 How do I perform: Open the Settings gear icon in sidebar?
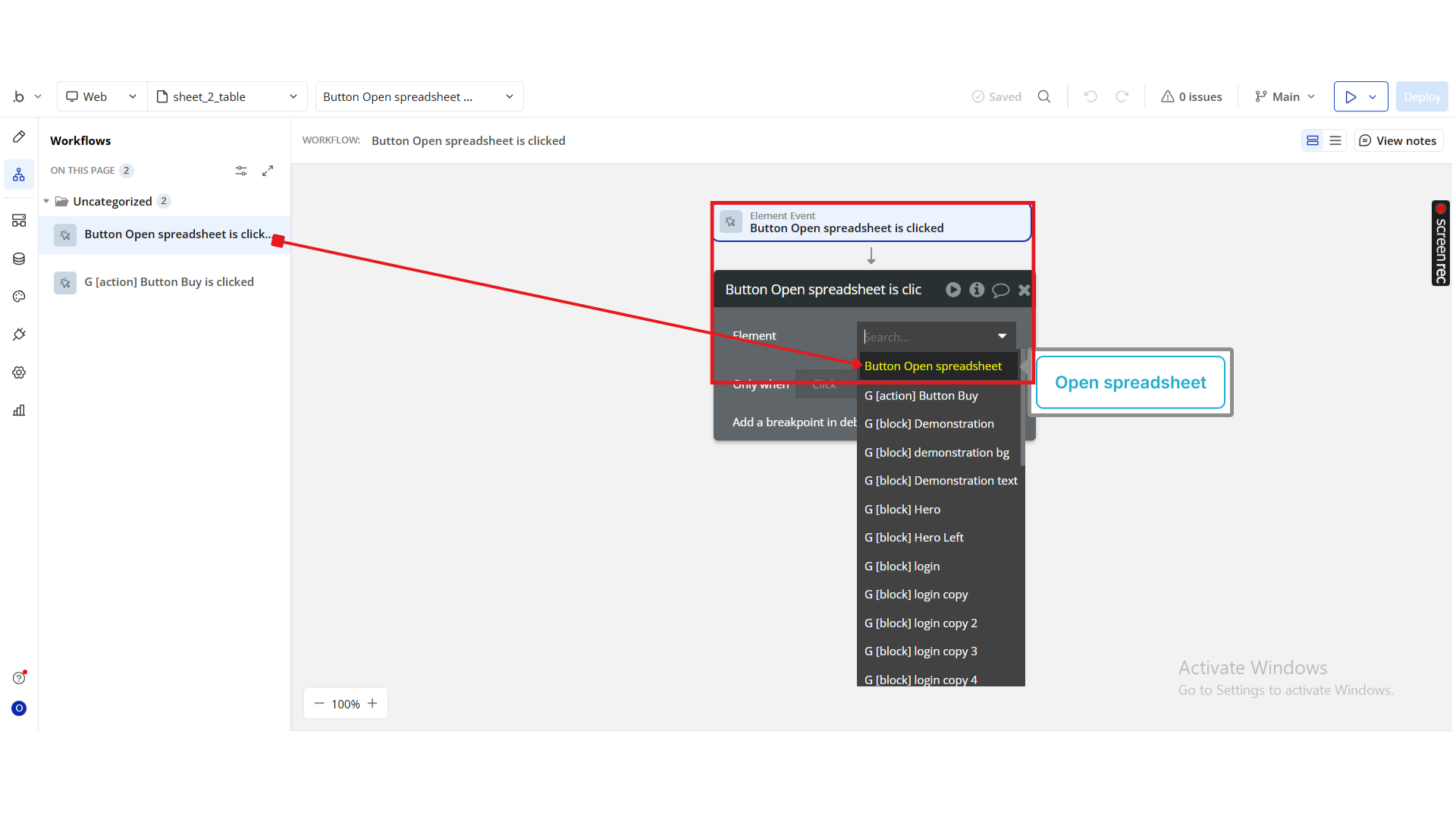(19, 372)
